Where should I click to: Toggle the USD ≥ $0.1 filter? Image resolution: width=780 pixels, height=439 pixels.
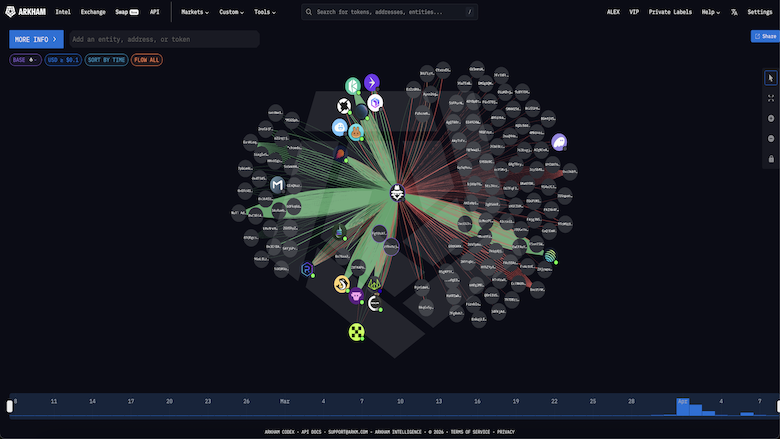(63, 60)
